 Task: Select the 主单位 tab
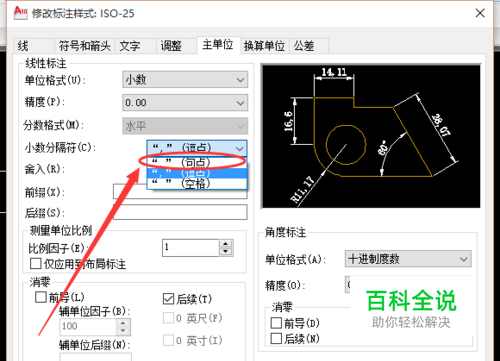pos(218,45)
